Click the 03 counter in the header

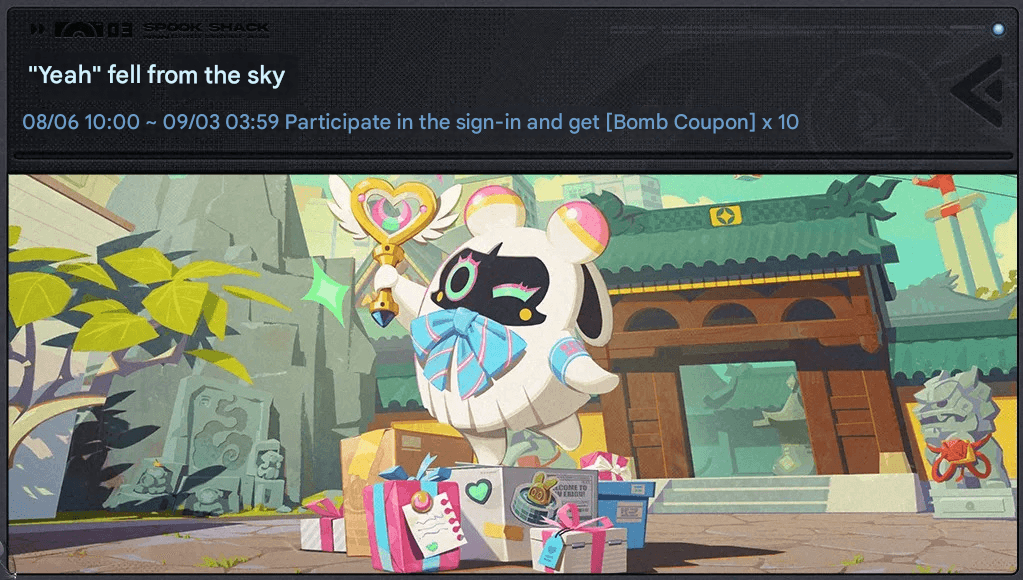coord(121,29)
